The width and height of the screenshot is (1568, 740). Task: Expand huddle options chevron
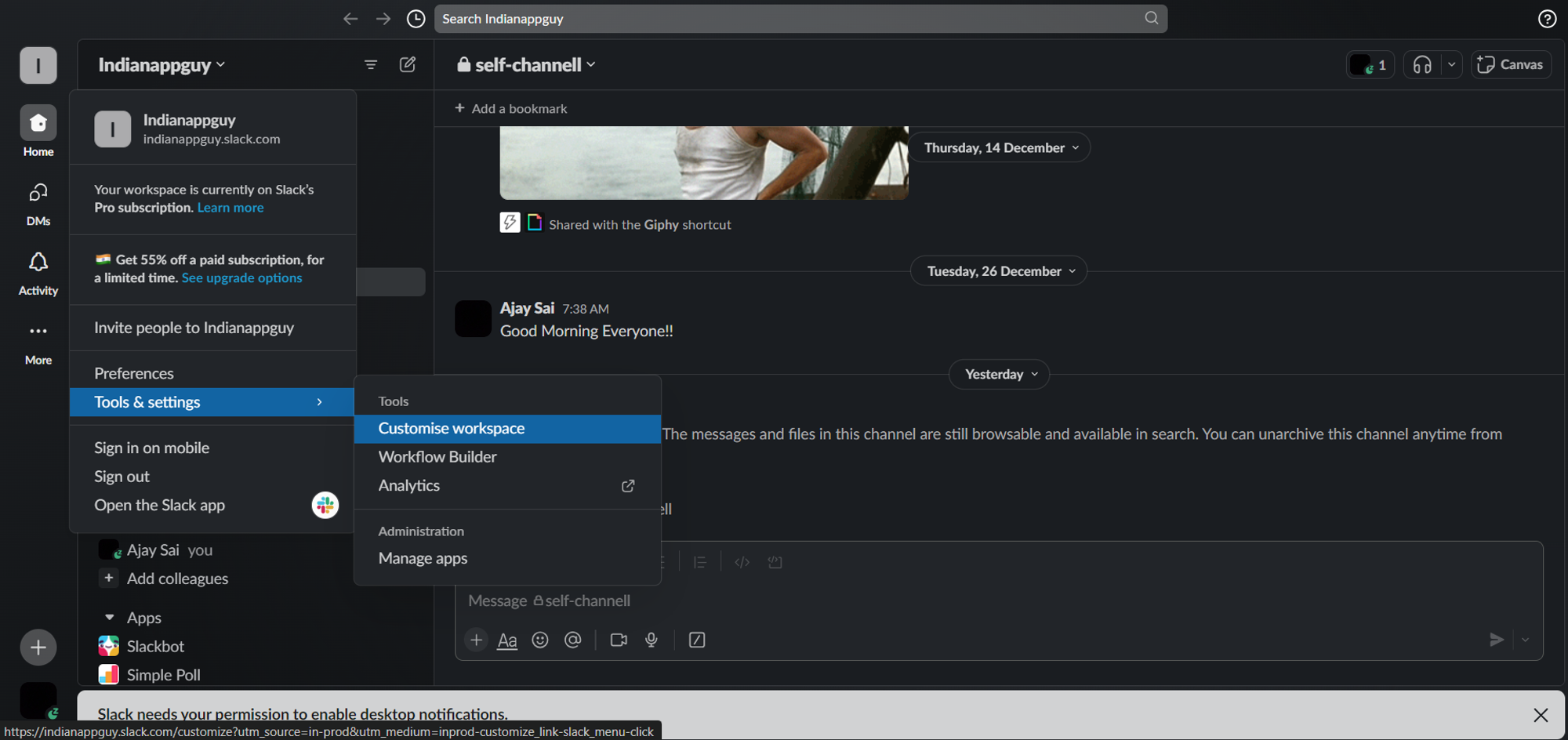point(1451,65)
